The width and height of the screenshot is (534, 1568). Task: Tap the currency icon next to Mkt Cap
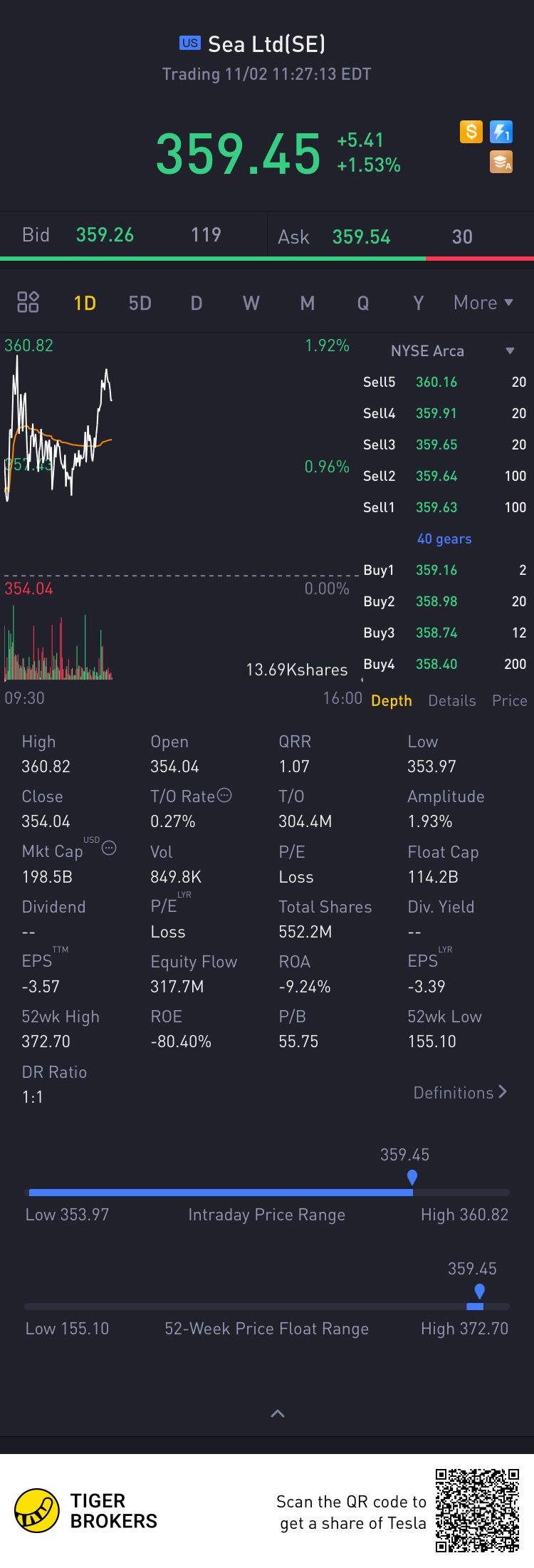pos(109,848)
